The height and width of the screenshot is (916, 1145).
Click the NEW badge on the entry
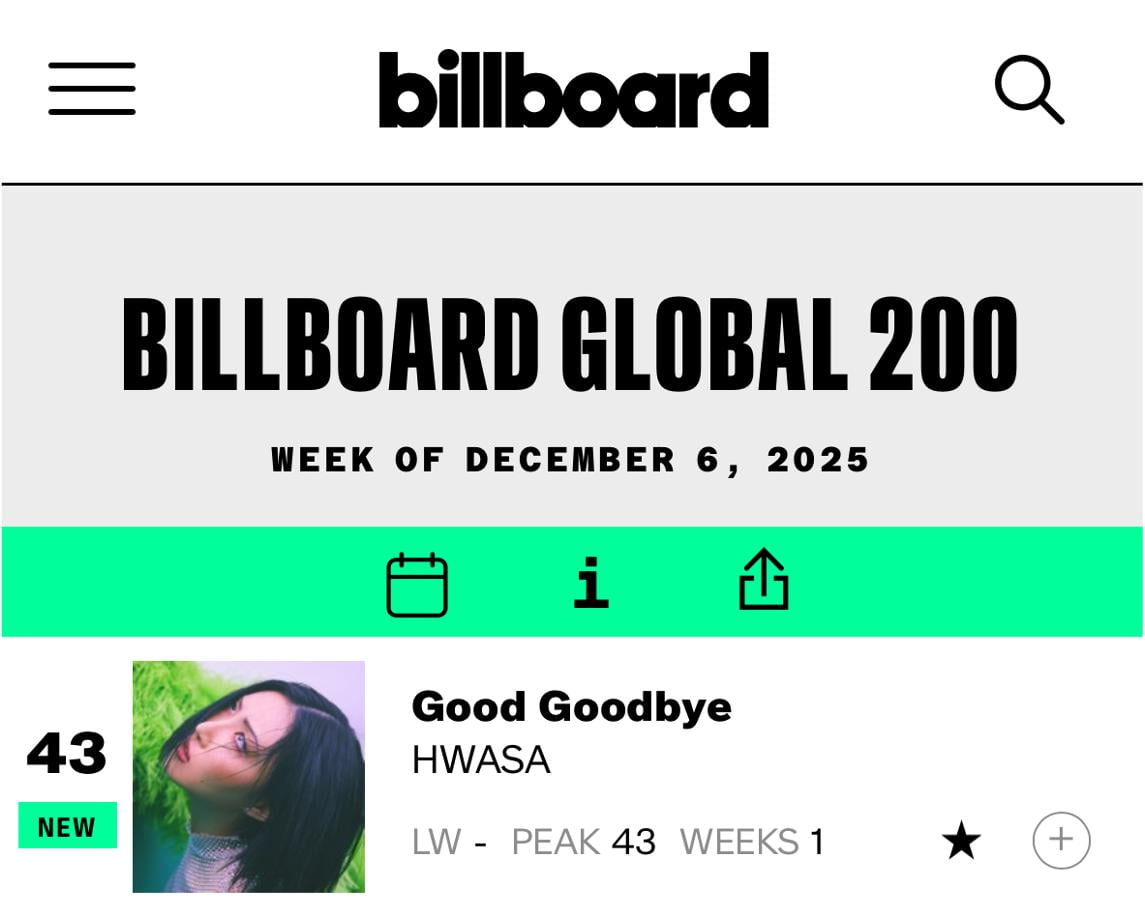[66, 826]
